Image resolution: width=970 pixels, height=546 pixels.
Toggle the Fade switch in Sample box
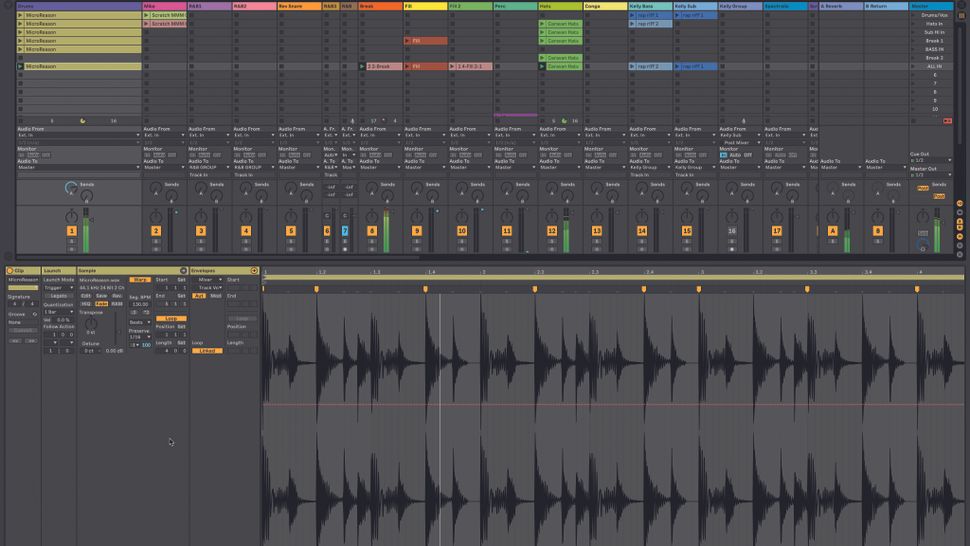coord(101,304)
